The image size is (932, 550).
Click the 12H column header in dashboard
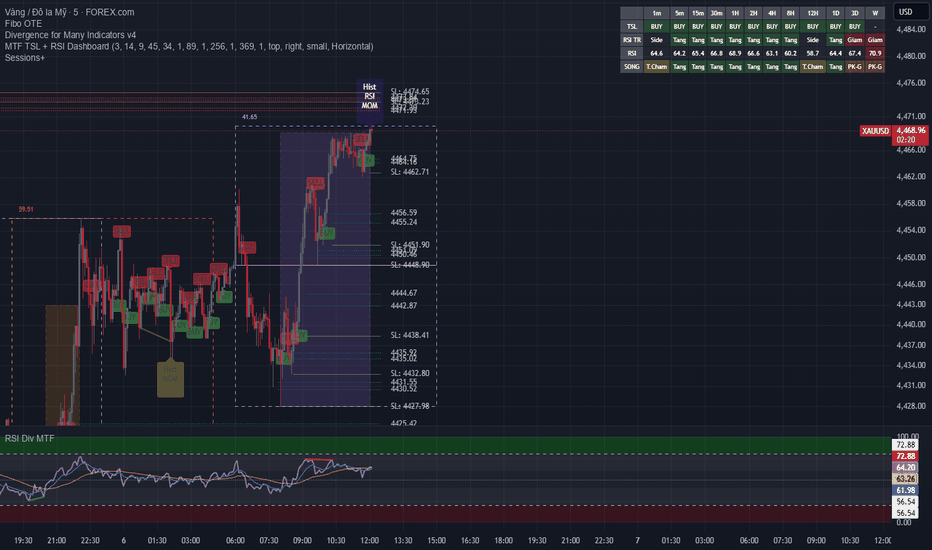click(x=812, y=13)
